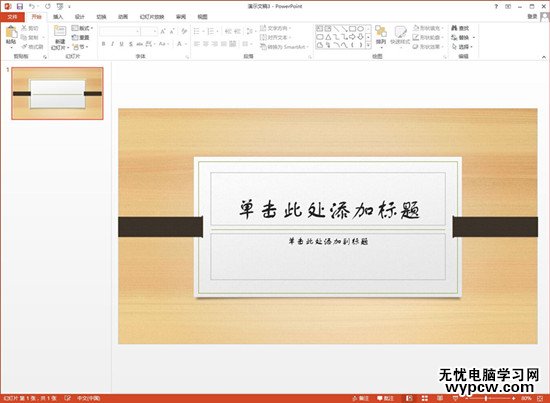
Task: Click zoom in plus button
Action: click(x=514, y=398)
